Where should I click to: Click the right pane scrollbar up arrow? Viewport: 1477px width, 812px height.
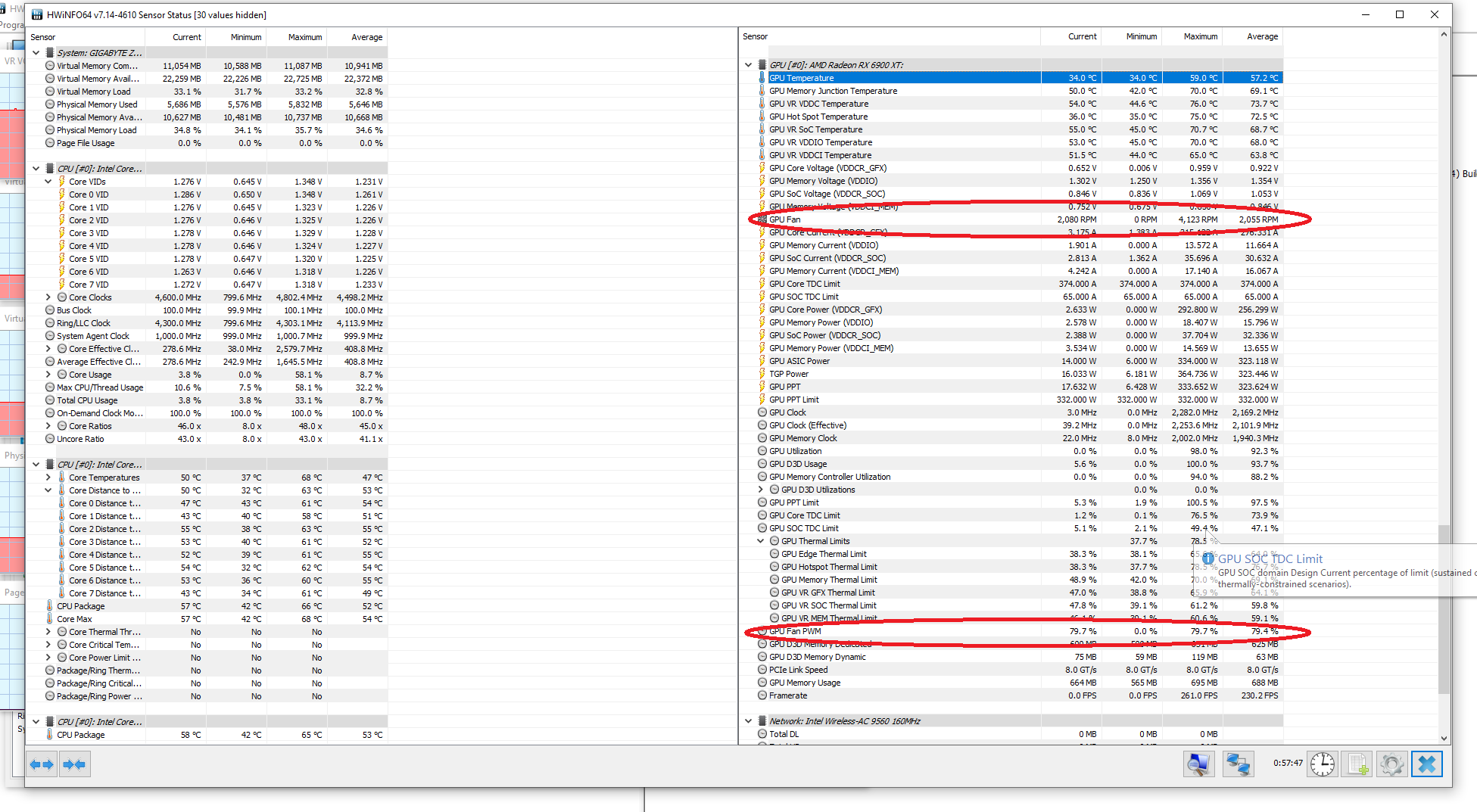pos(1444,34)
